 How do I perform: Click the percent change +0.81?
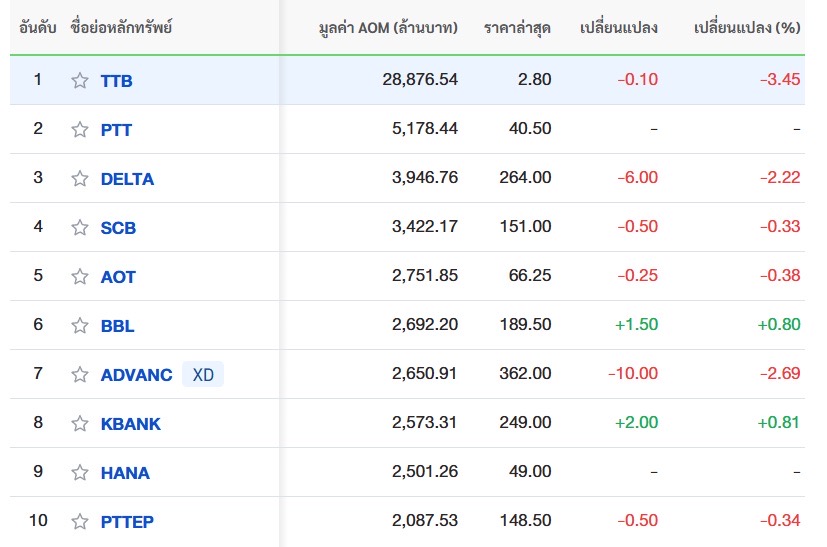(x=778, y=423)
